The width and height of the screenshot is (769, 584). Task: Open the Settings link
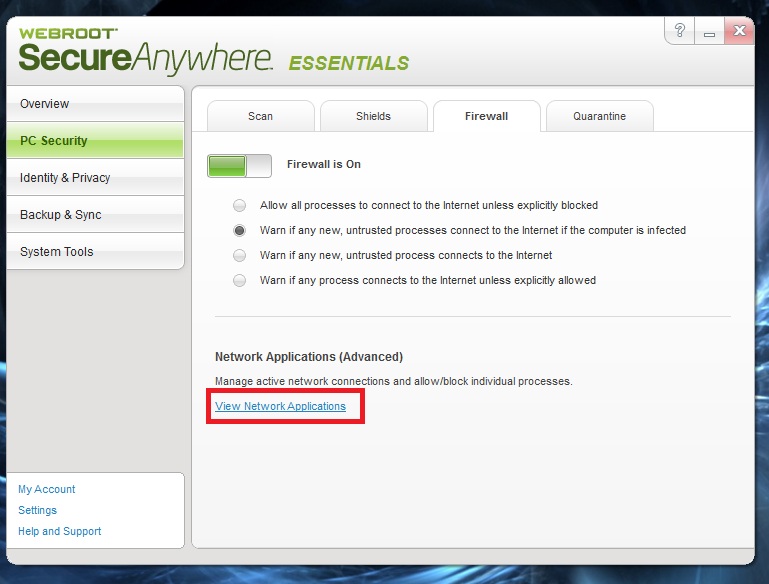[37, 510]
